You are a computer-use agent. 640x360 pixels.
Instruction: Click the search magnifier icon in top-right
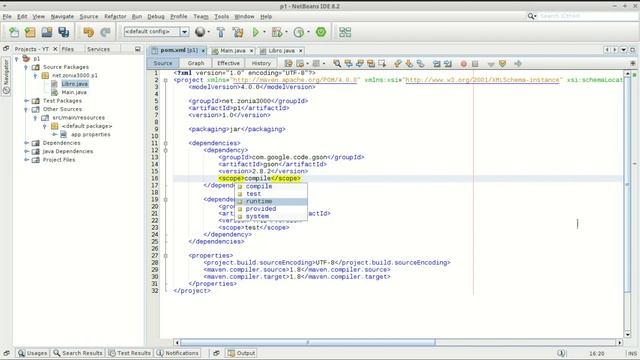(531, 16)
